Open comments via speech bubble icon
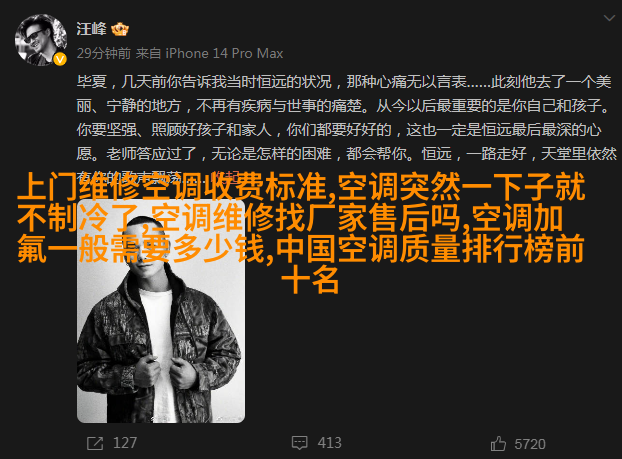Viewport: 622px width, 459px height. [299, 443]
